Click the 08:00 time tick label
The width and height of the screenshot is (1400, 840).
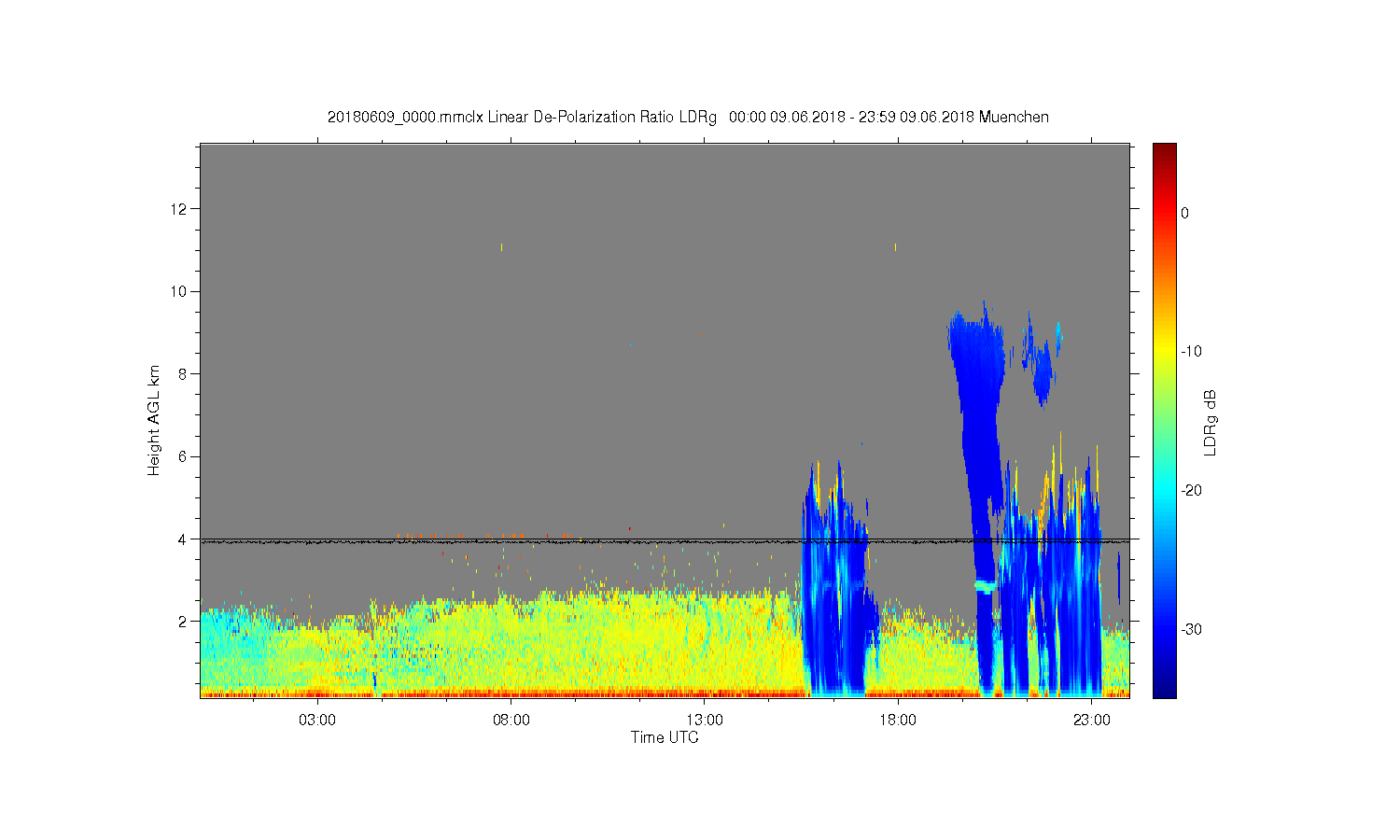coord(511,721)
